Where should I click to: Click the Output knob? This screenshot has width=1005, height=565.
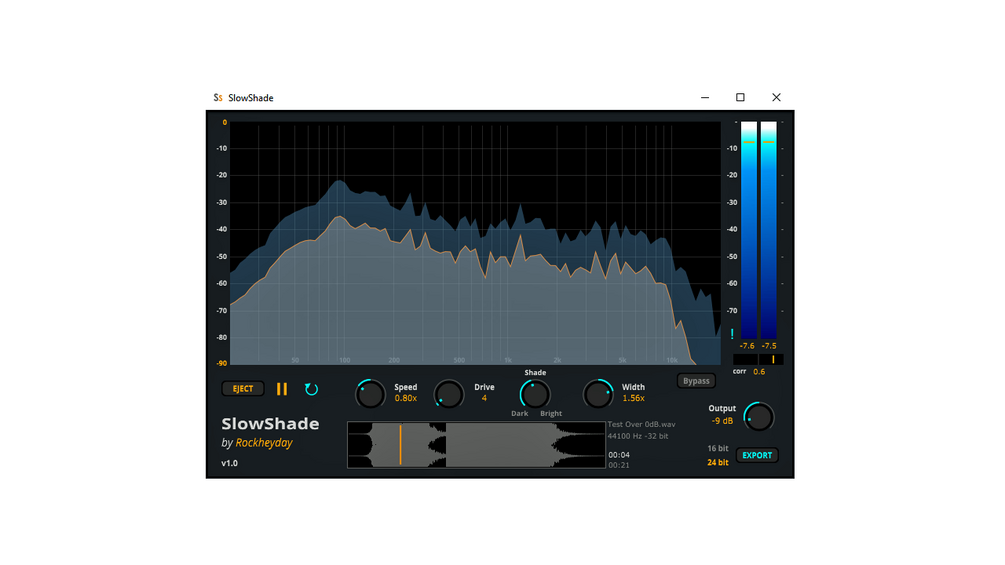click(759, 417)
